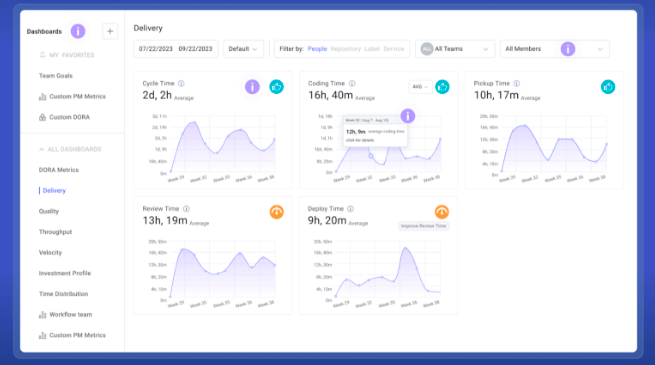Filter by Repository
The image size is (655, 365).
tap(345, 49)
